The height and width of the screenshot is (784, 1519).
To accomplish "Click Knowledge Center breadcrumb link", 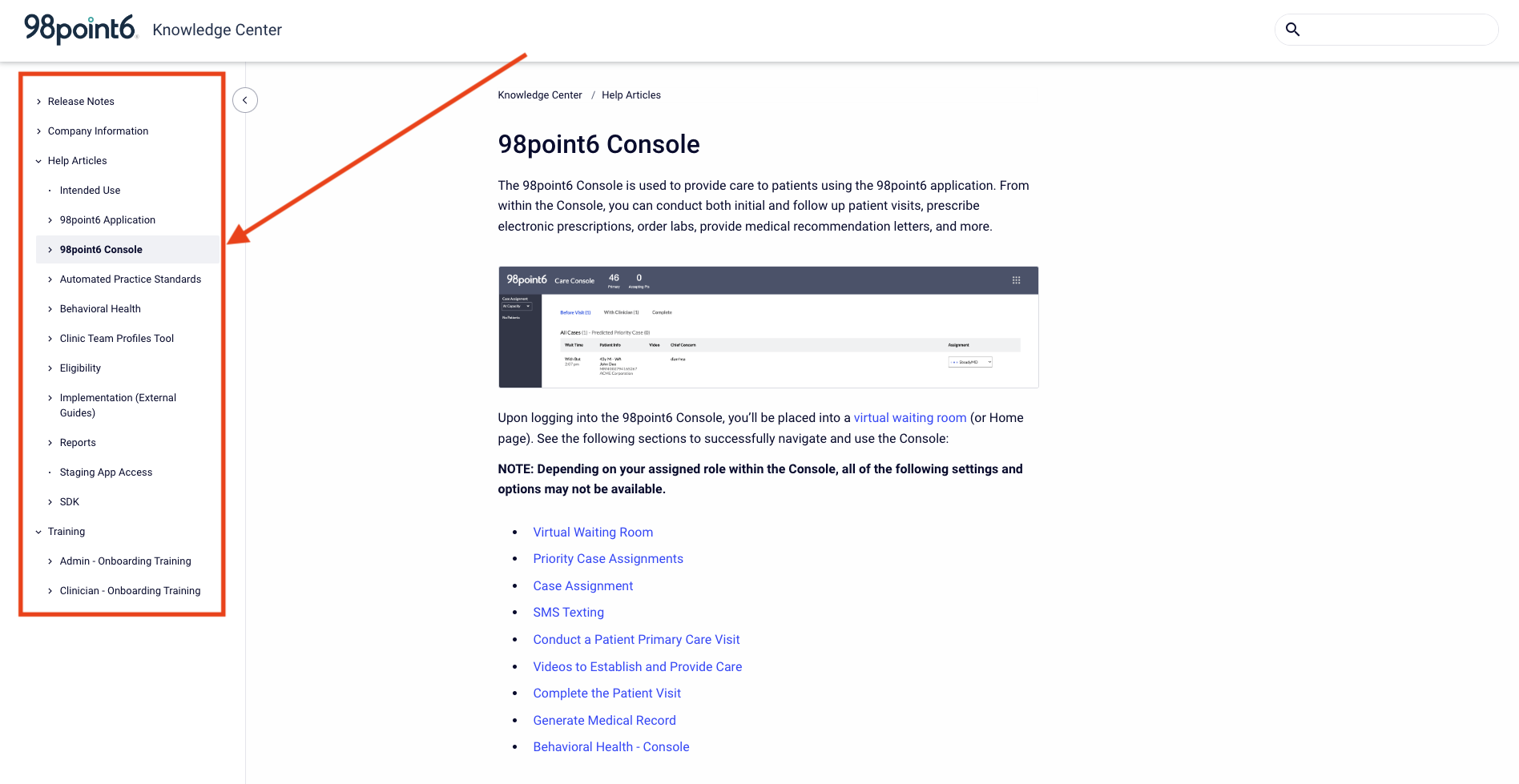I will [540, 95].
